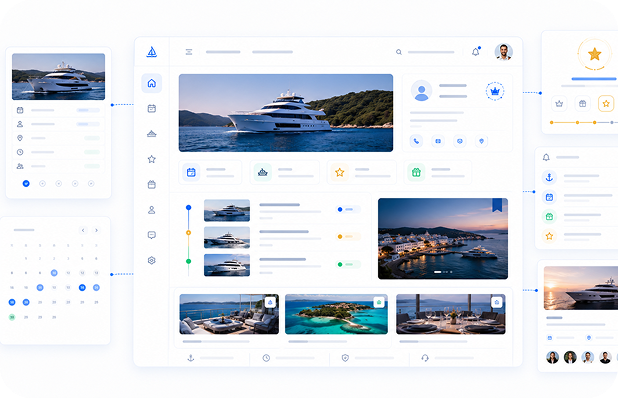This screenshot has height=398, width=618.
Task: Click the badge icon on dining table photo
Action: click(497, 302)
